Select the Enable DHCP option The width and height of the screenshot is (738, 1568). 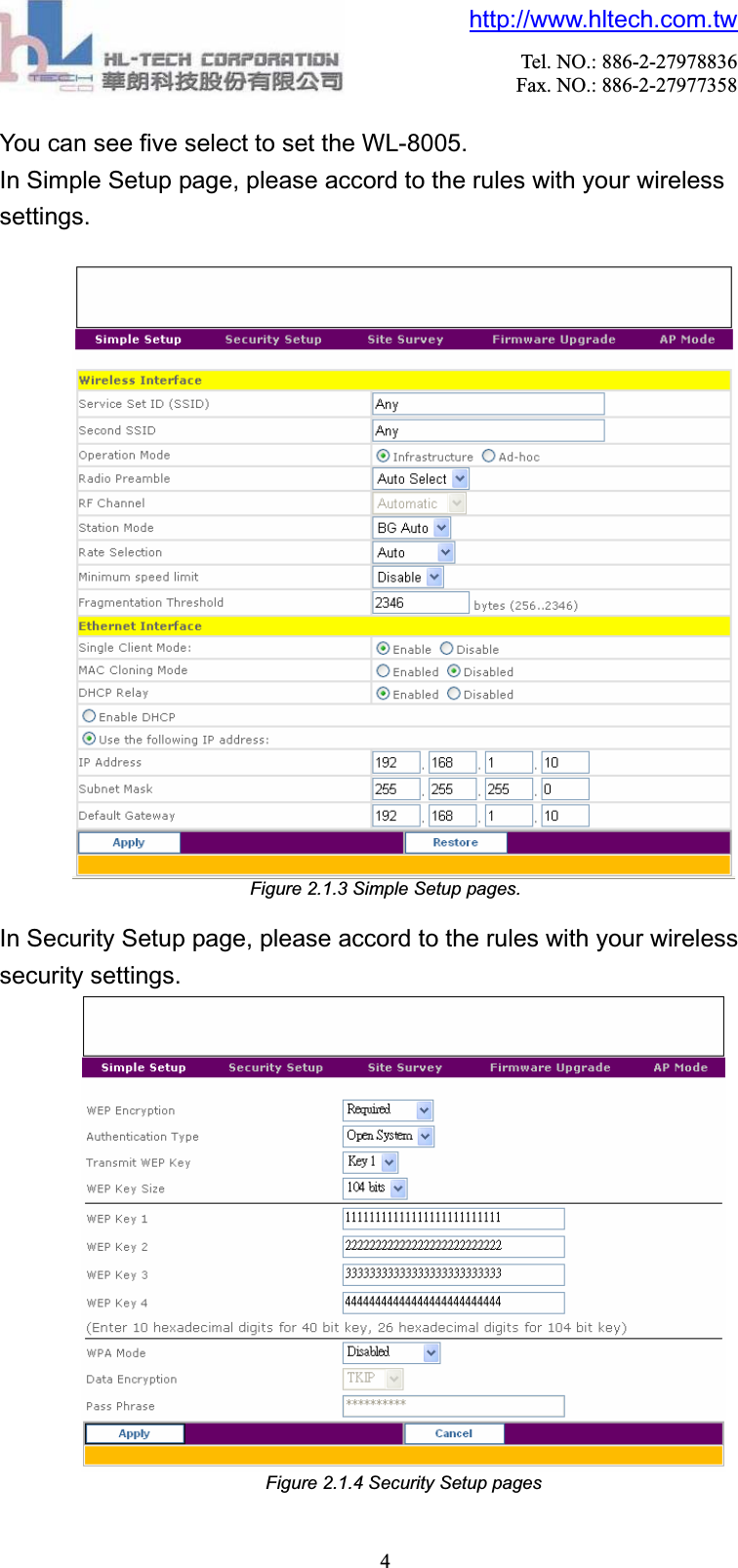click(90, 716)
